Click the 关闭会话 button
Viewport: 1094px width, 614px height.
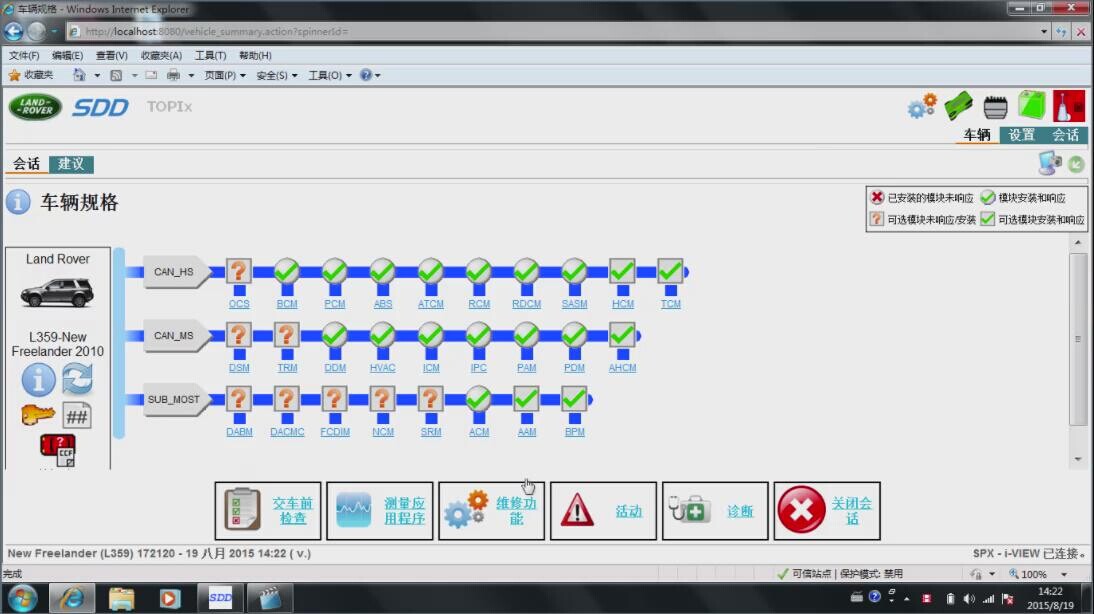tap(827, 511)
